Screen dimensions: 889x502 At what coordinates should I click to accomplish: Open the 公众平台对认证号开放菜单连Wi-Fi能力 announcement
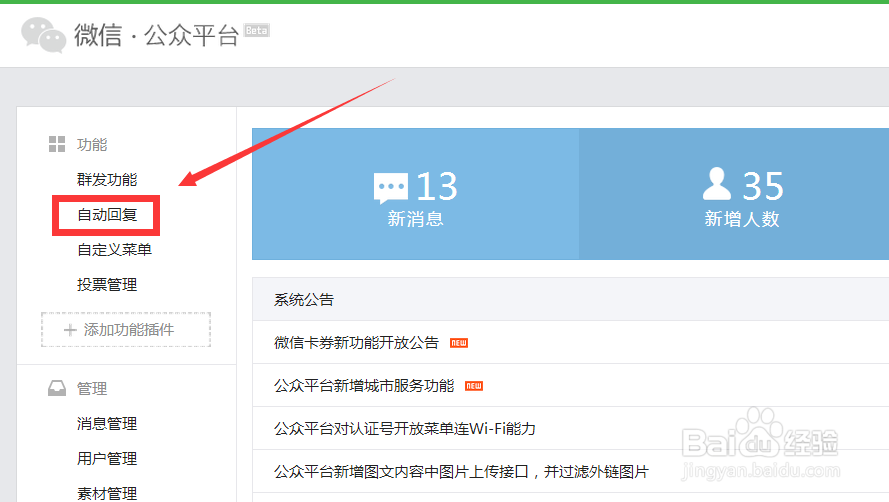(x=405, y=428)
